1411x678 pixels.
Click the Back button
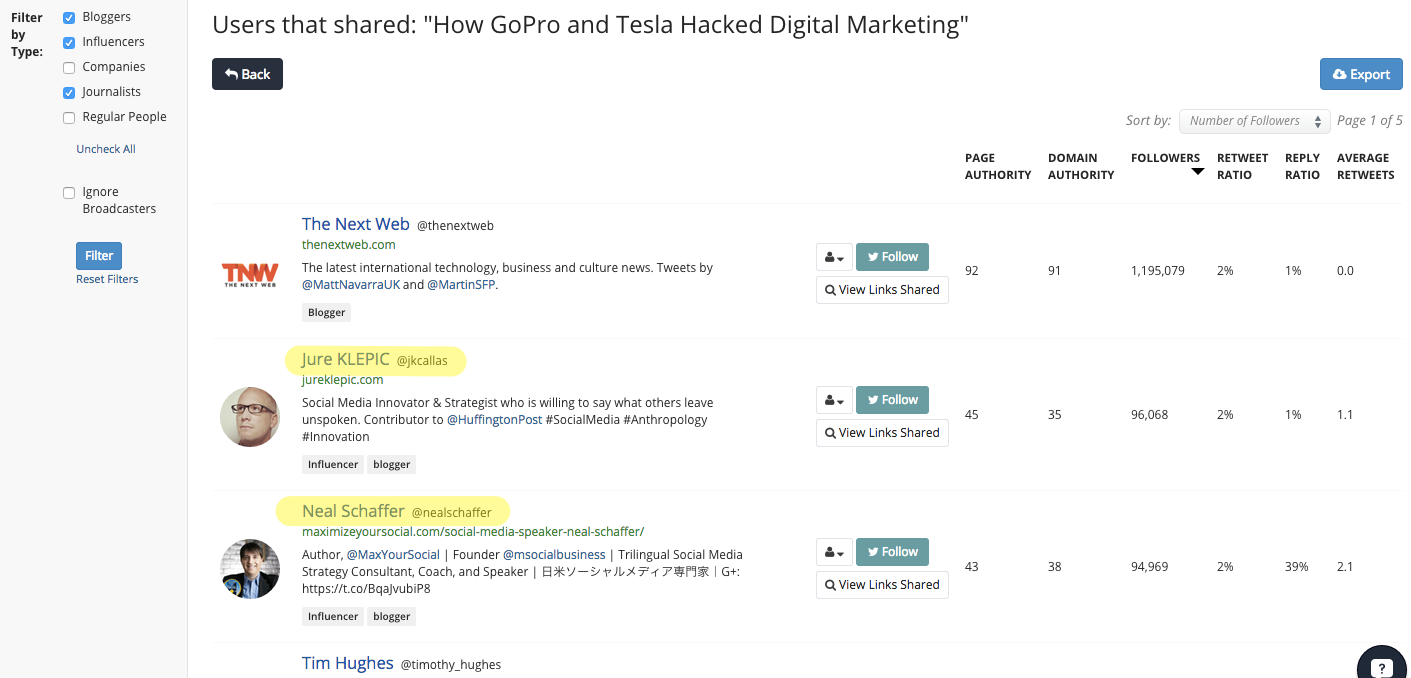click(247, 74)
